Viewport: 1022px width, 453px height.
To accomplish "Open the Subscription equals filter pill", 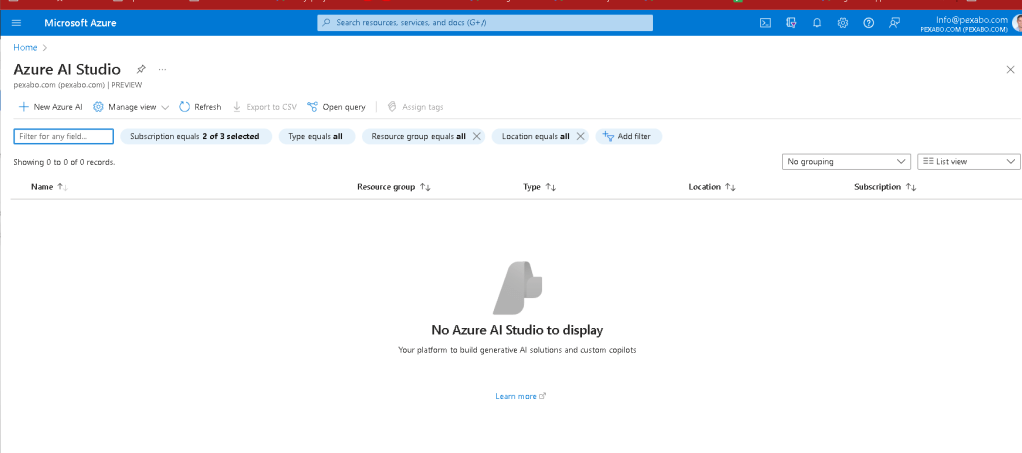I will click(196, 136).
